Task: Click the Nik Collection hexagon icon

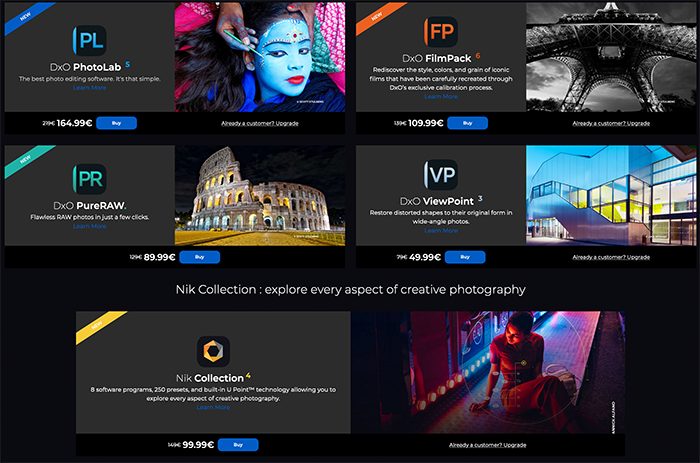Action: coord(213,351)
